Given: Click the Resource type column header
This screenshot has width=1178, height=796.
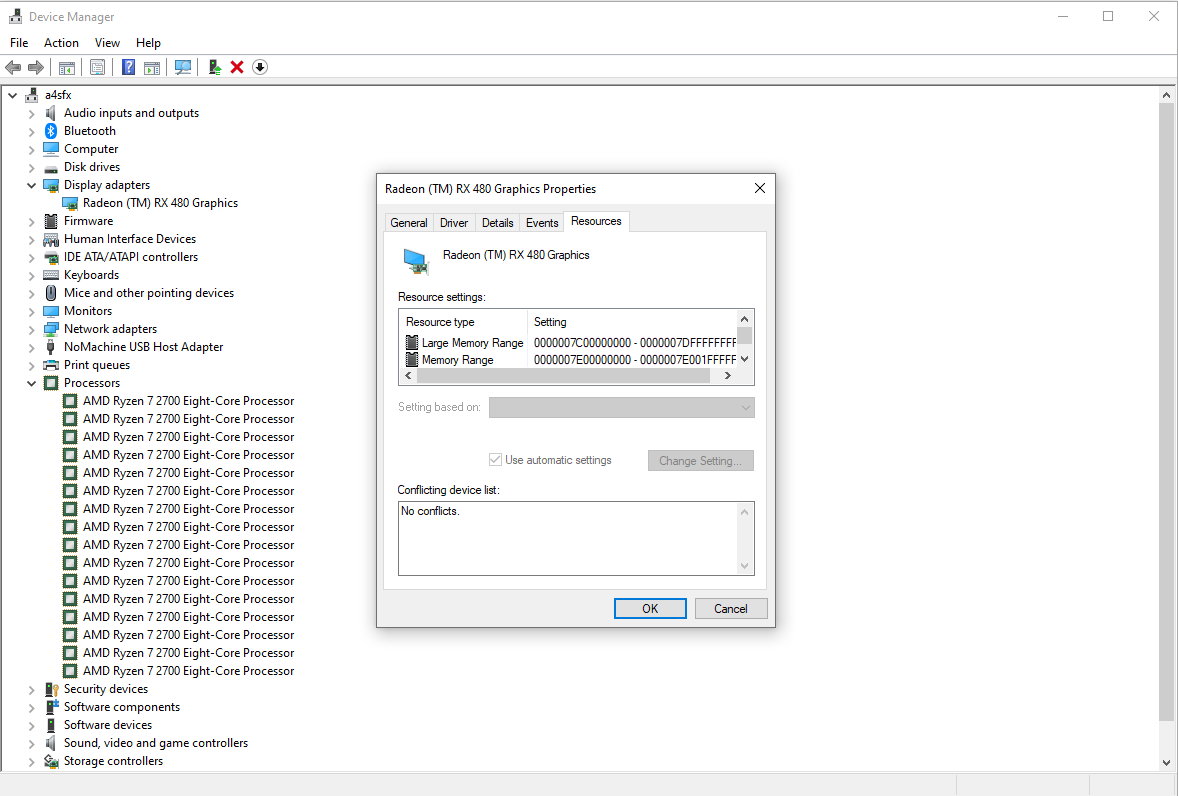Looking at the screenshot, I should tap(463, 321).
